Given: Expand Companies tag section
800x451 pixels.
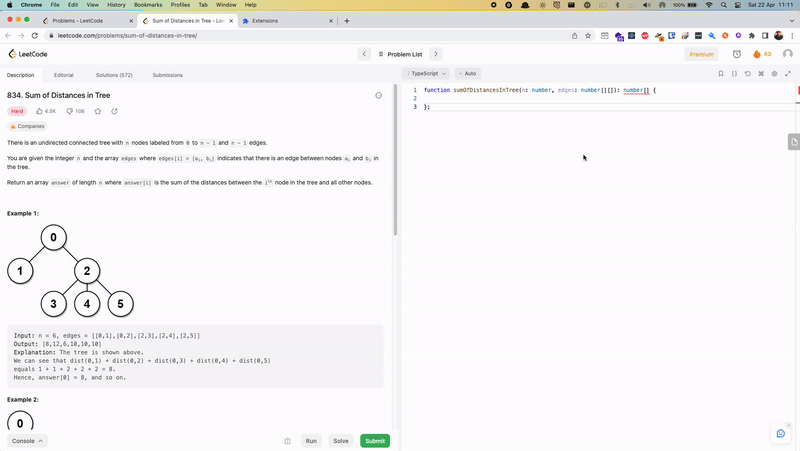Looking at the screenshot, I should point(28,126).
